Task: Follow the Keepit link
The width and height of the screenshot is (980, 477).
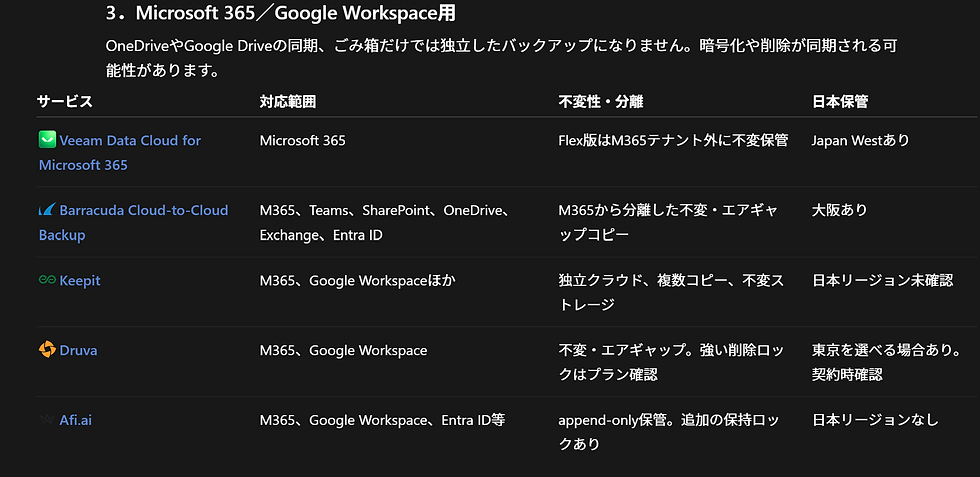Action: pyautogui.click(x=79, y=281)
